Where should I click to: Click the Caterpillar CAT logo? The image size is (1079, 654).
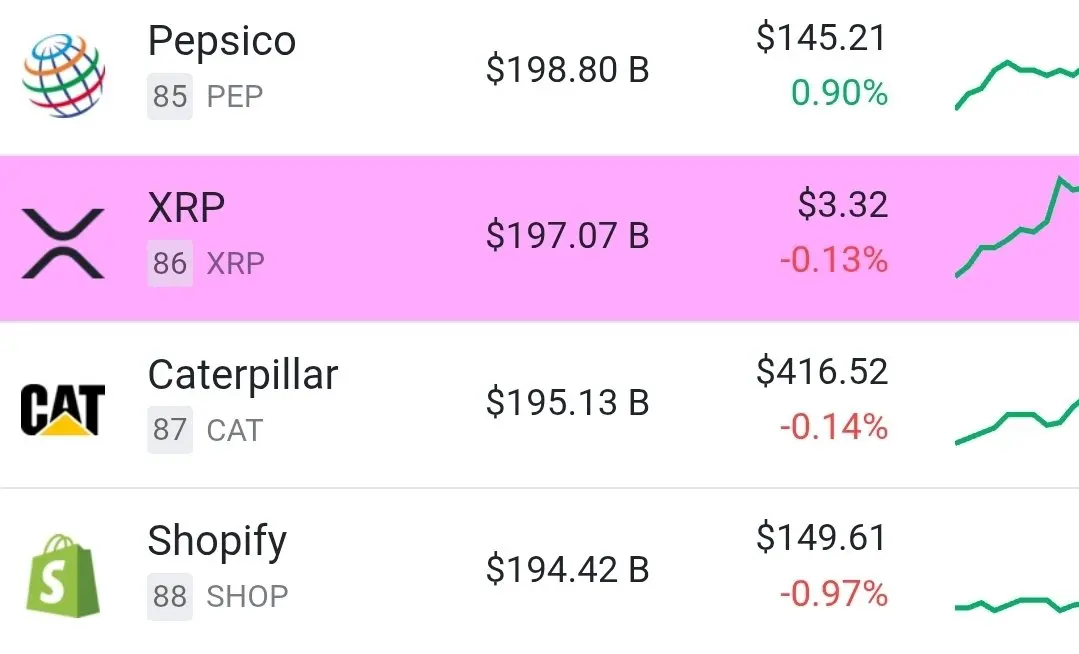click(63, 410)
